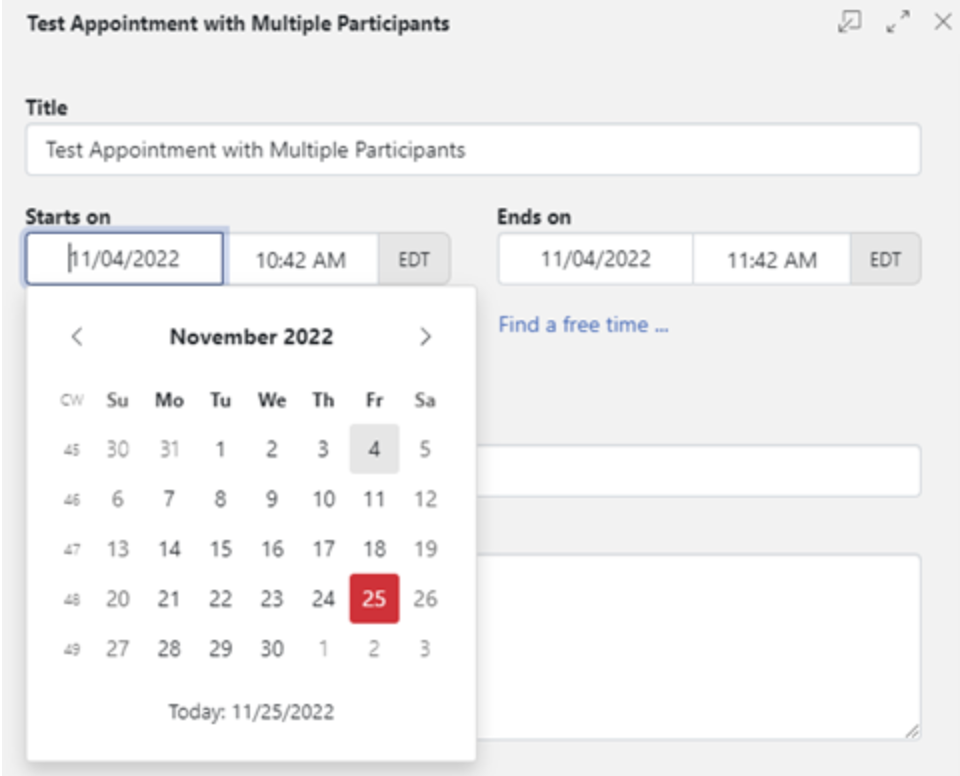Viewport: 960px width, 776px height.
Task: Click Today: 11/25/2022 to jump to today
Action: pyautogui.click(x=251, y=712)
